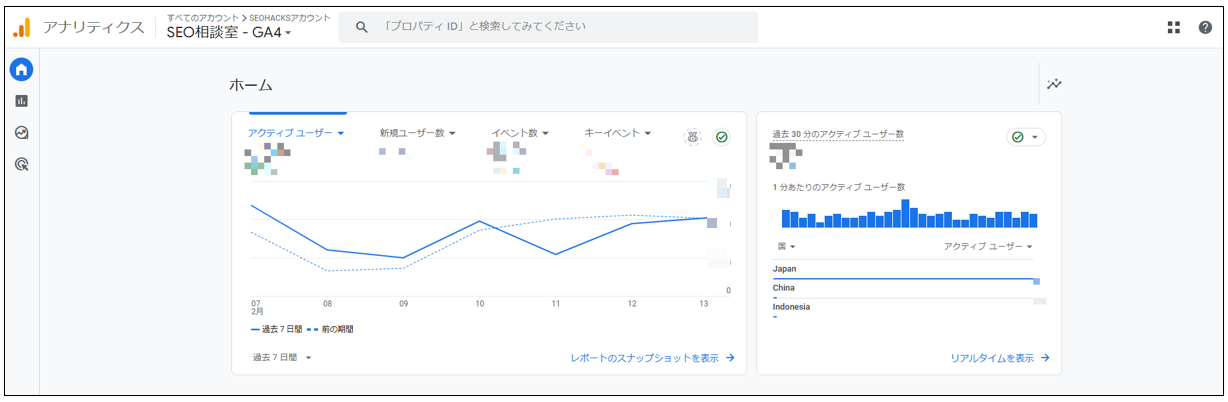Click the comparison face icon on card
This screenshot has width=1228, height=402.
(x=692, y=137)
